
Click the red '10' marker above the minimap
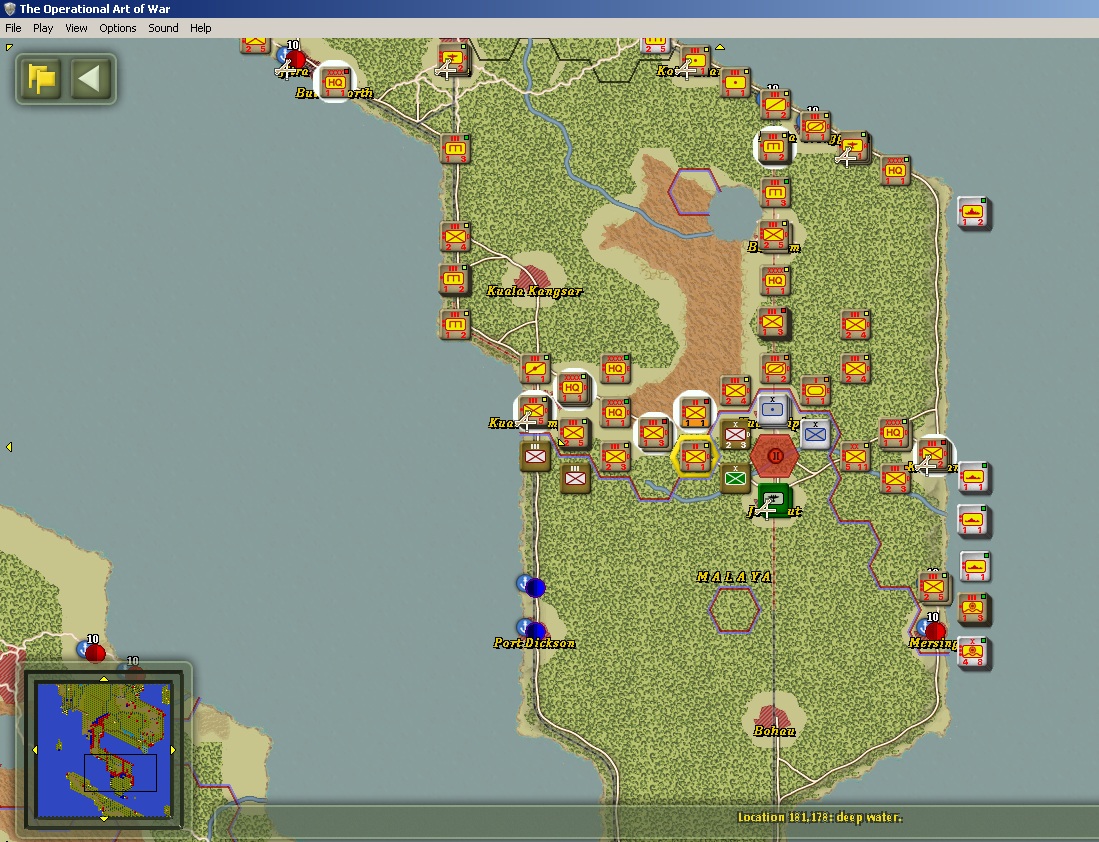(x=95, y=653)
